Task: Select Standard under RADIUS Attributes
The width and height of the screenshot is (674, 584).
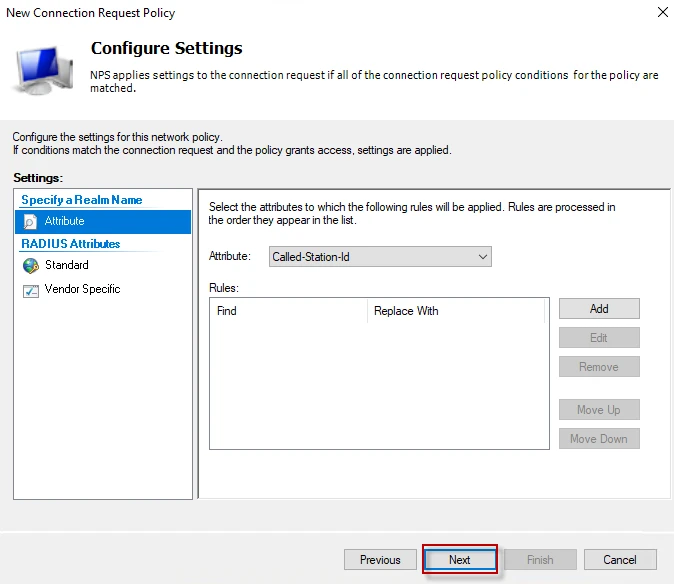Action: point(67,266)
